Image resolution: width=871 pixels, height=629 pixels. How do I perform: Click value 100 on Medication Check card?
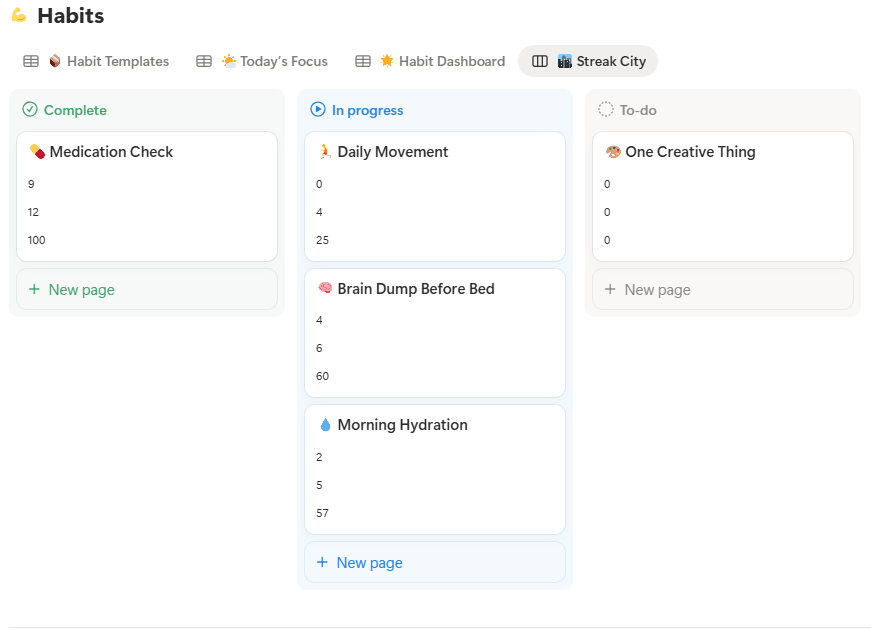pos(37,240)
